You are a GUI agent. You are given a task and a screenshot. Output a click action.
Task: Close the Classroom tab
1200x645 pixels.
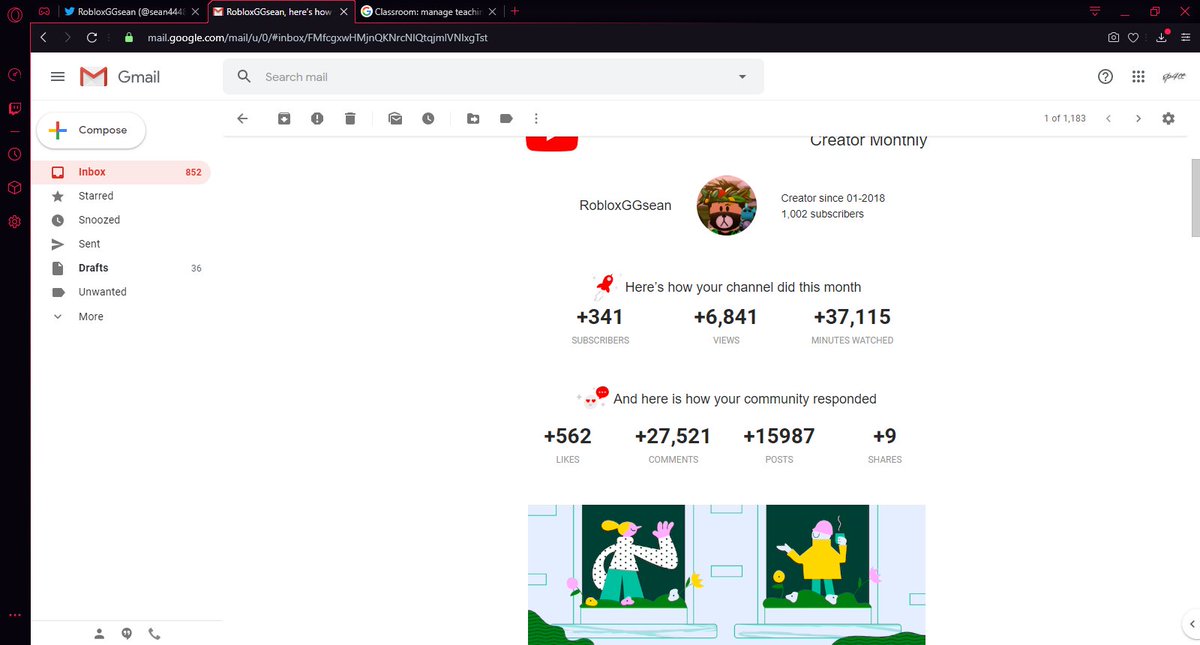(x=491, y=11)
